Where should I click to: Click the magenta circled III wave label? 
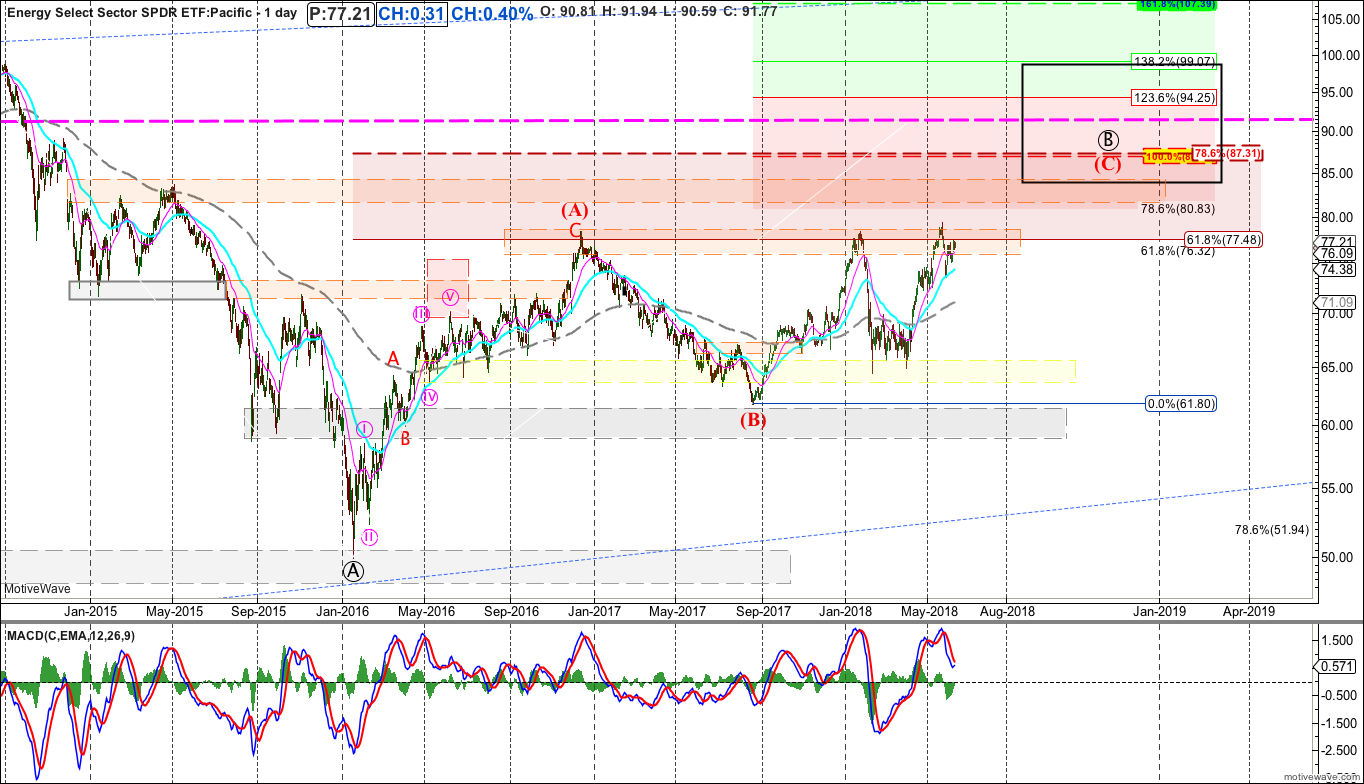[421, 314]
